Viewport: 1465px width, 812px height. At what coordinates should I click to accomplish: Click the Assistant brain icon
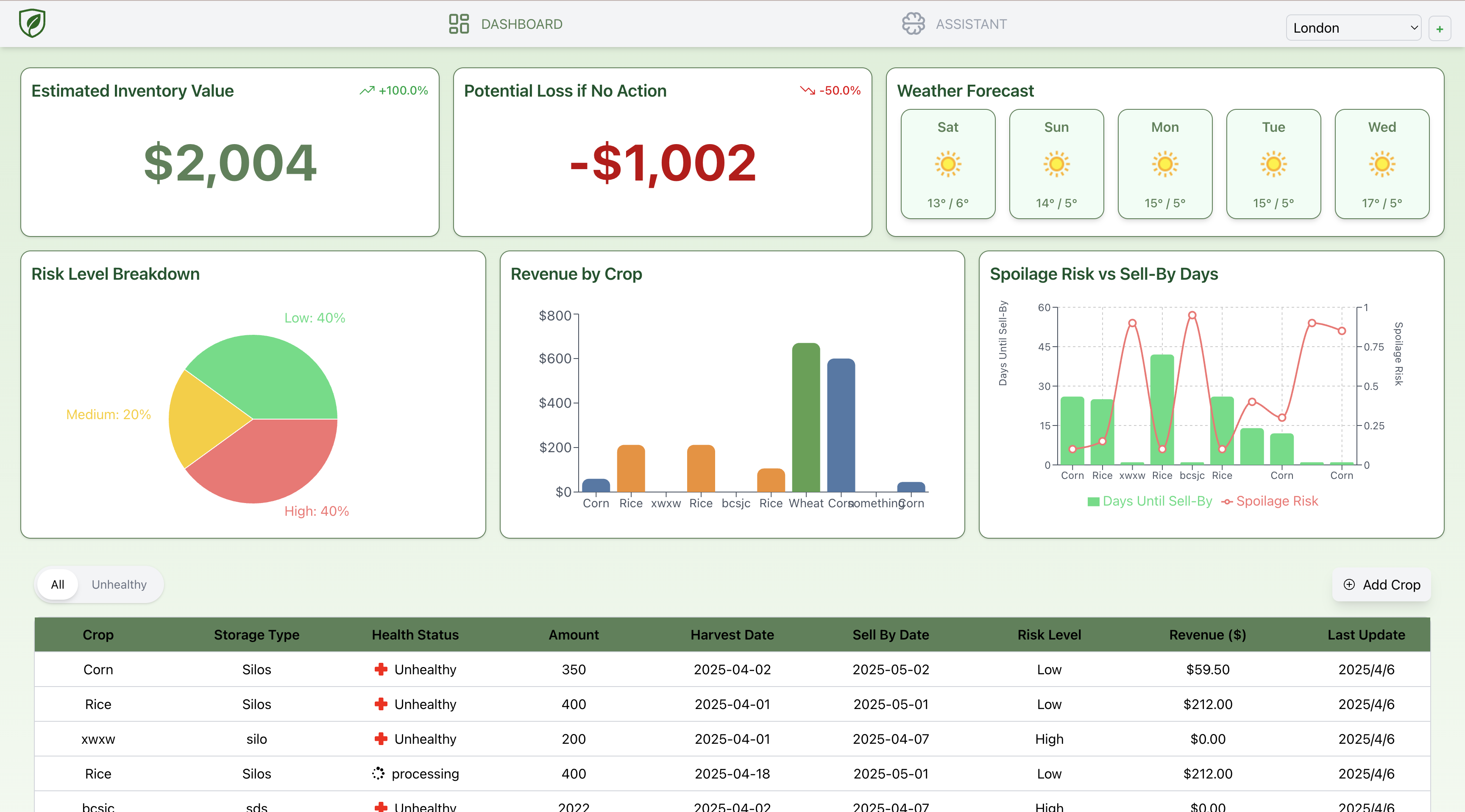(914, 24)
